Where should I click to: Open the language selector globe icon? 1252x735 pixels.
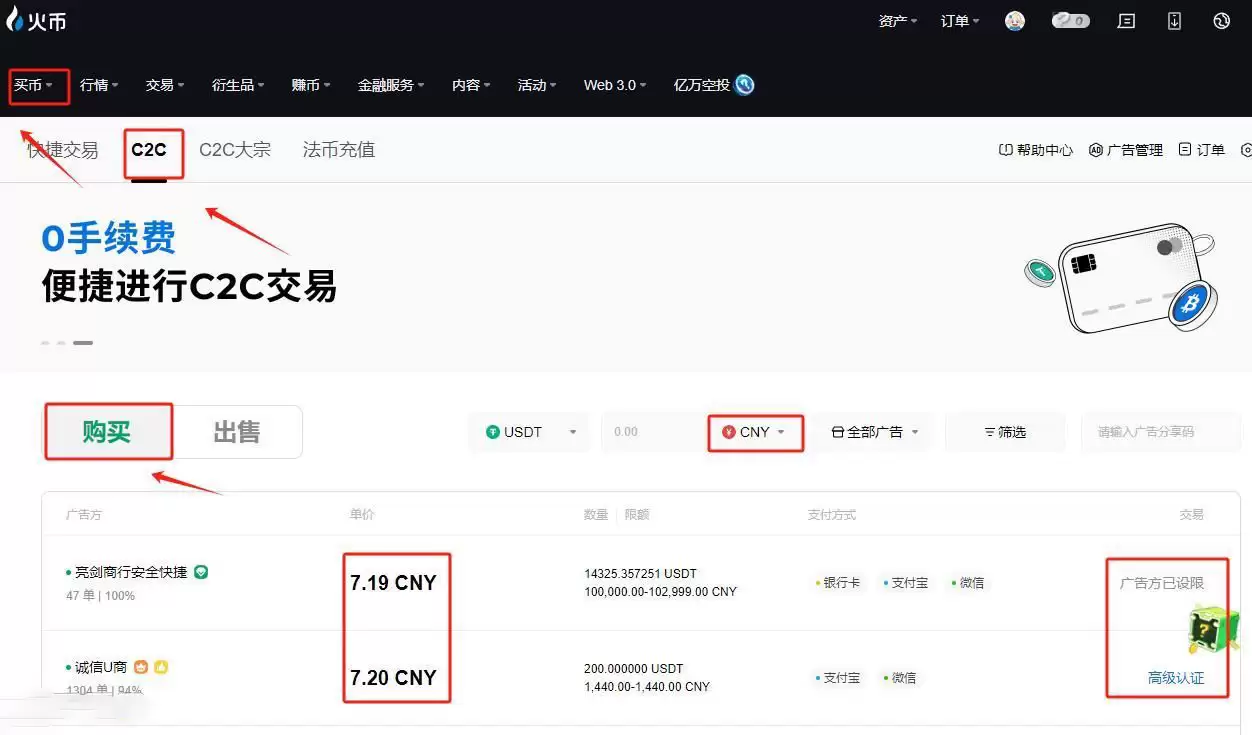pyautogui.click(x=1221, y=20)
